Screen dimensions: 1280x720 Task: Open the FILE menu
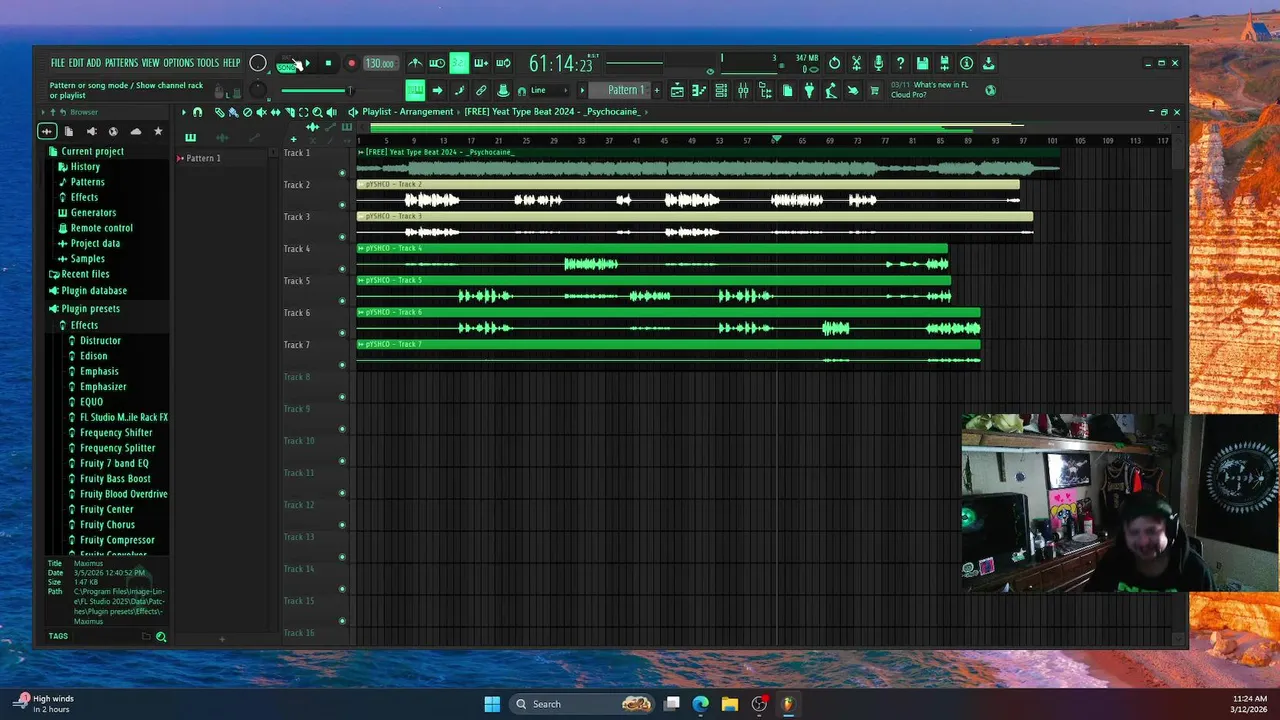[58, 63]
